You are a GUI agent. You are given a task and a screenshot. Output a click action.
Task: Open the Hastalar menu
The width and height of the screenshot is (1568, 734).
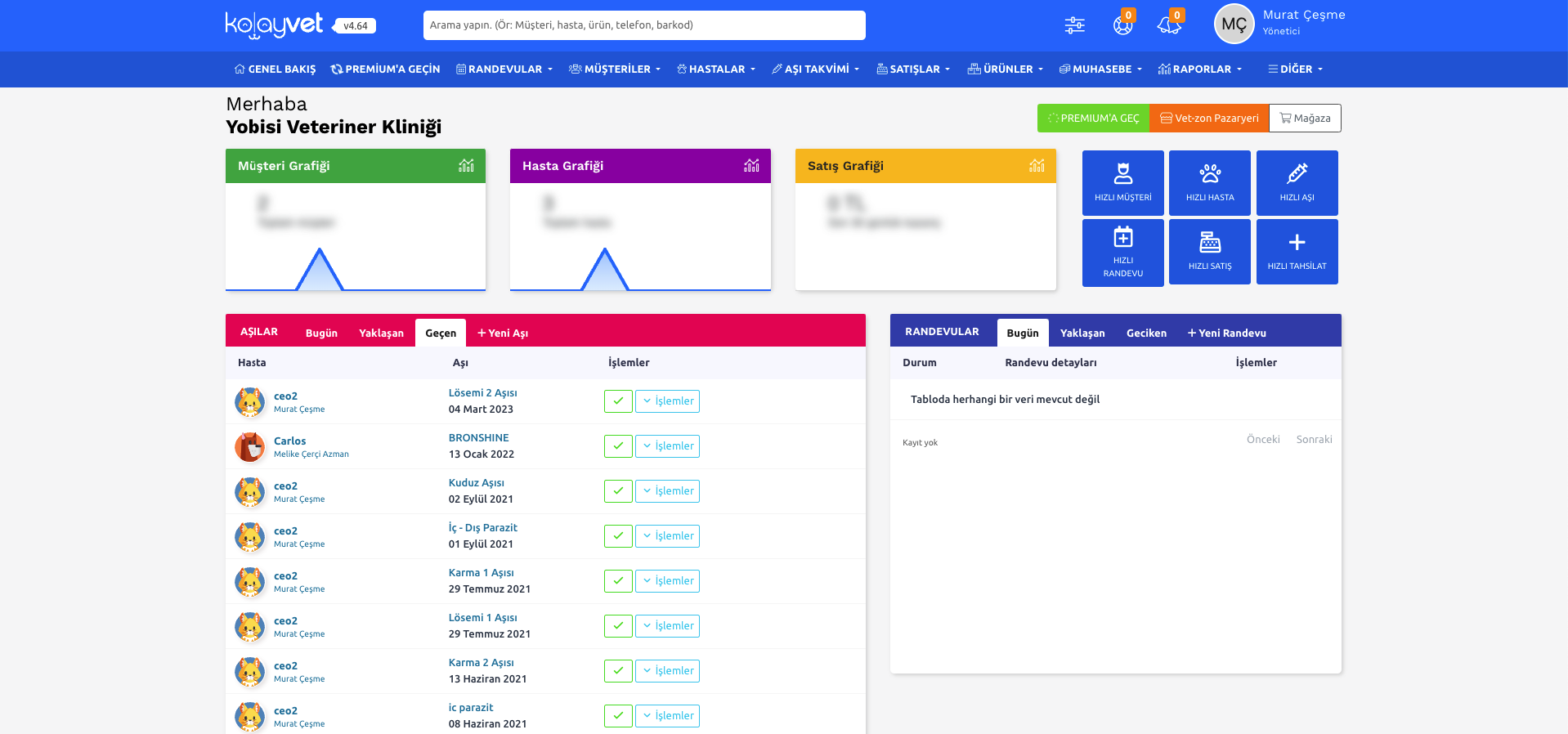coord(716,69)
